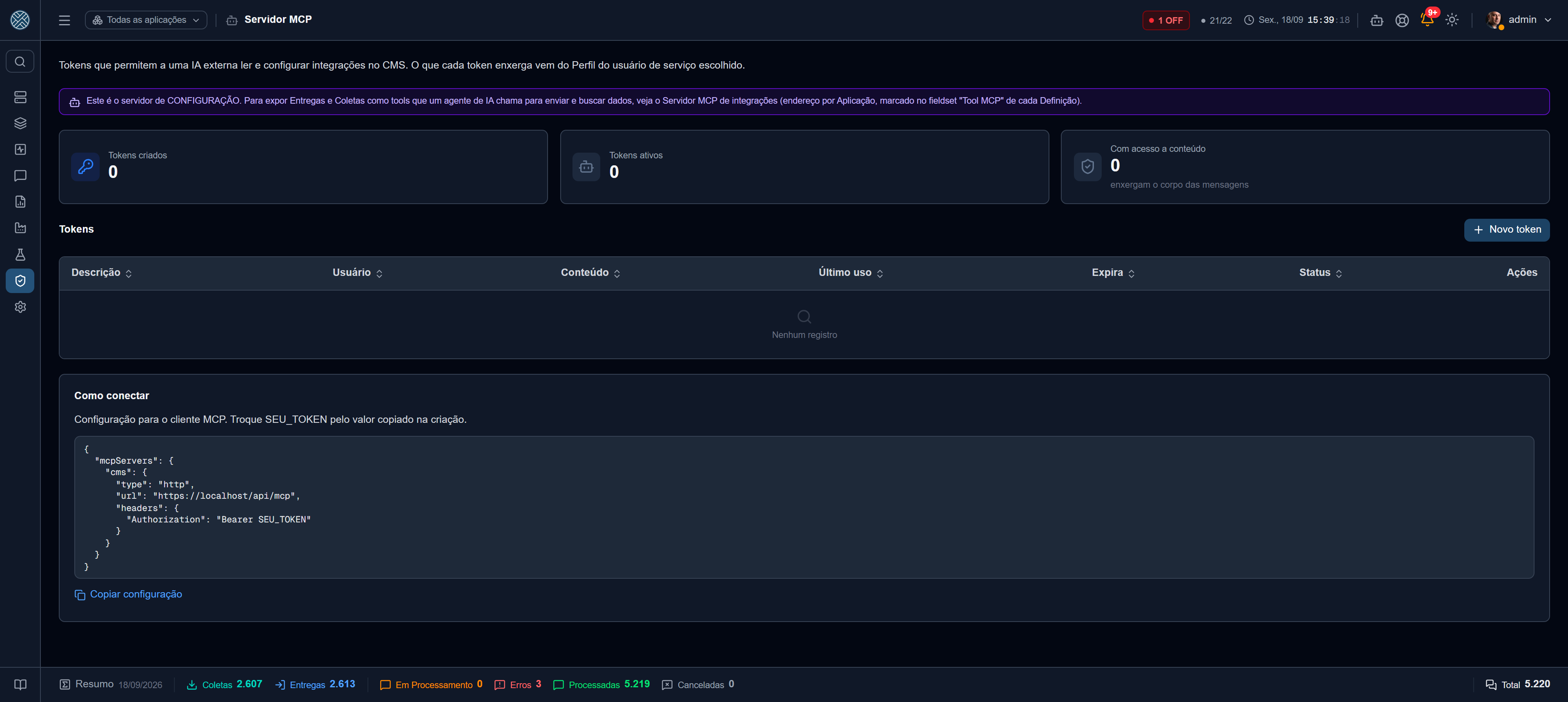Open the settings gear sidebar icon
Viewport: 1568px width, 702px height.
[x=20, y=307]
